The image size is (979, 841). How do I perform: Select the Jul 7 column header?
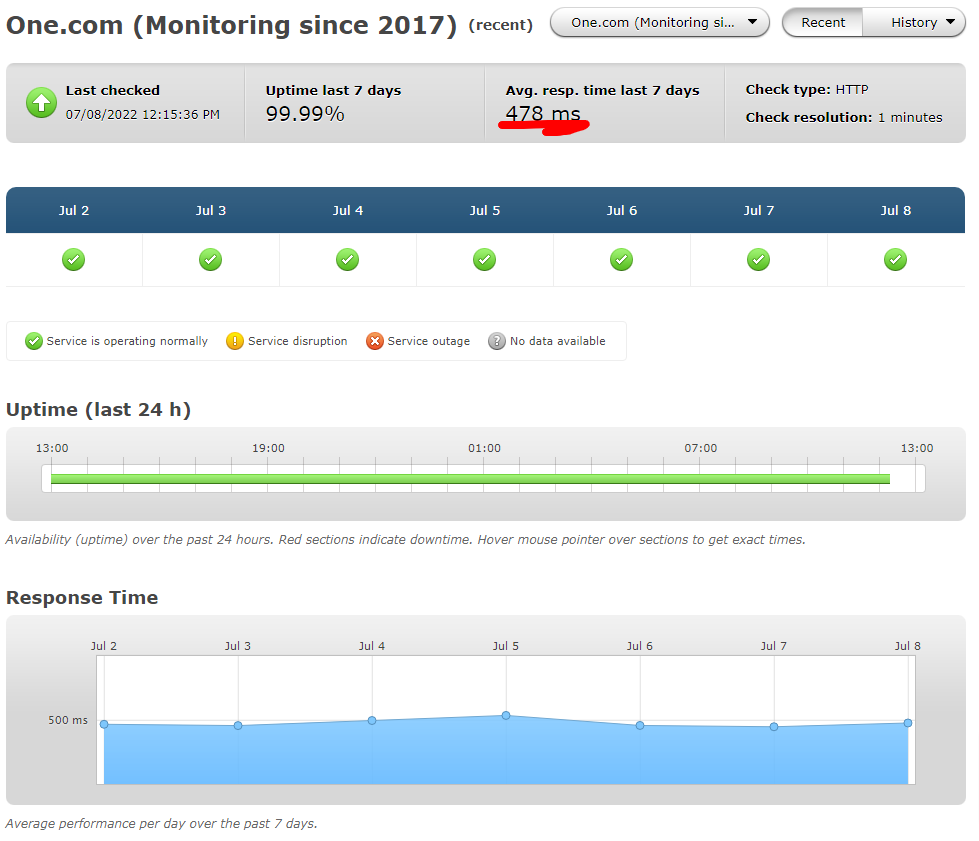759,210
